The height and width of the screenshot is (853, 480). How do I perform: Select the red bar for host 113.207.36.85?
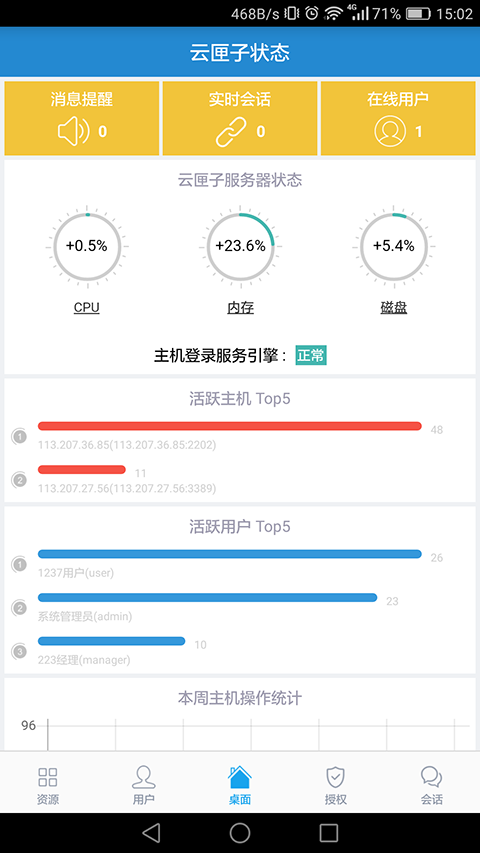click(x=230, y=426)
